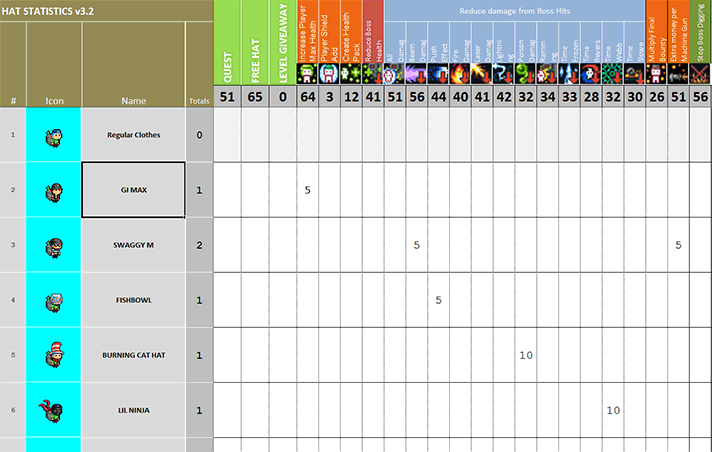This screenshot has height=452, width=712.
Task: Select the 'HAT STATISTICS v3.2' title cell
Action: coord(106,11)
